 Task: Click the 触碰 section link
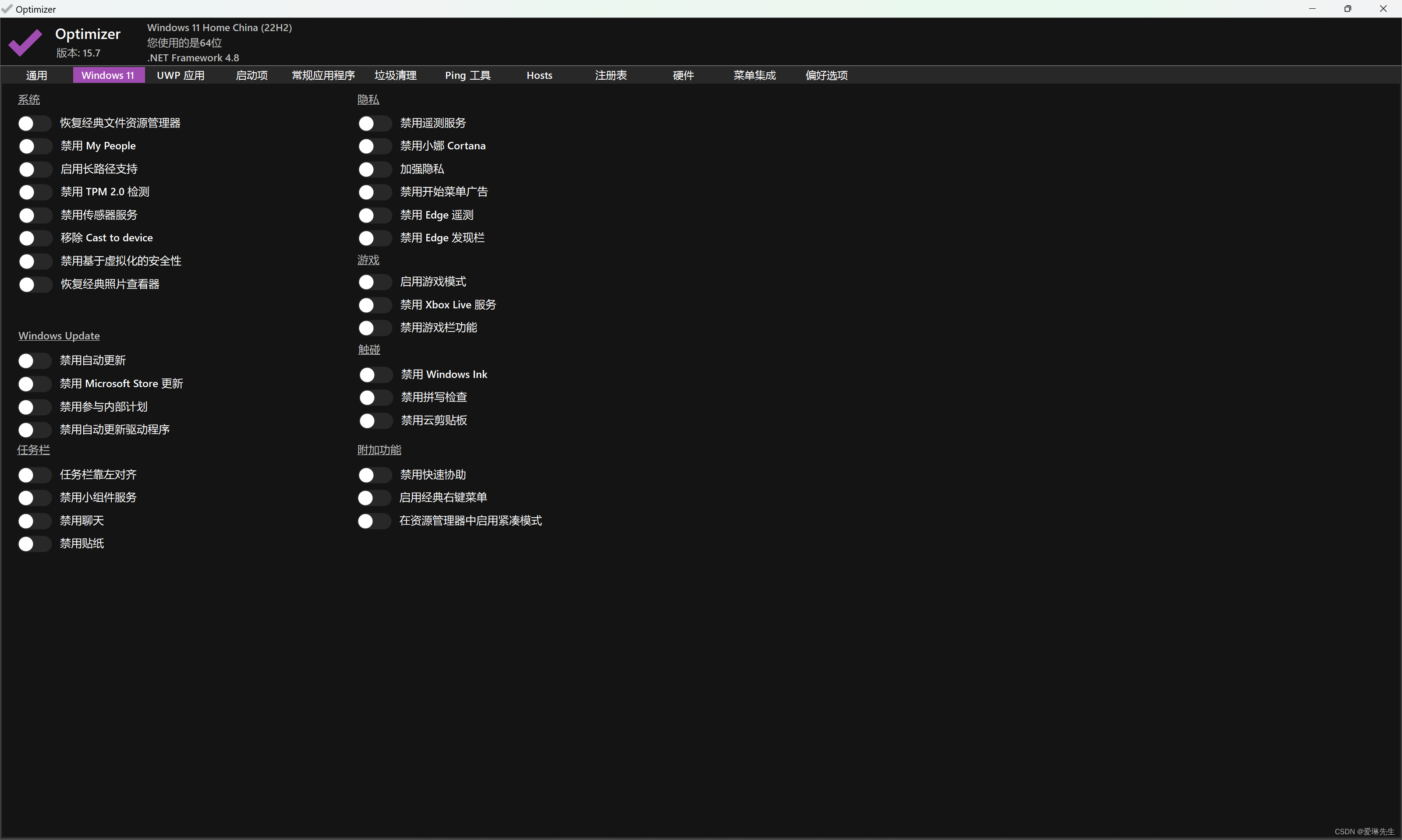369,349
